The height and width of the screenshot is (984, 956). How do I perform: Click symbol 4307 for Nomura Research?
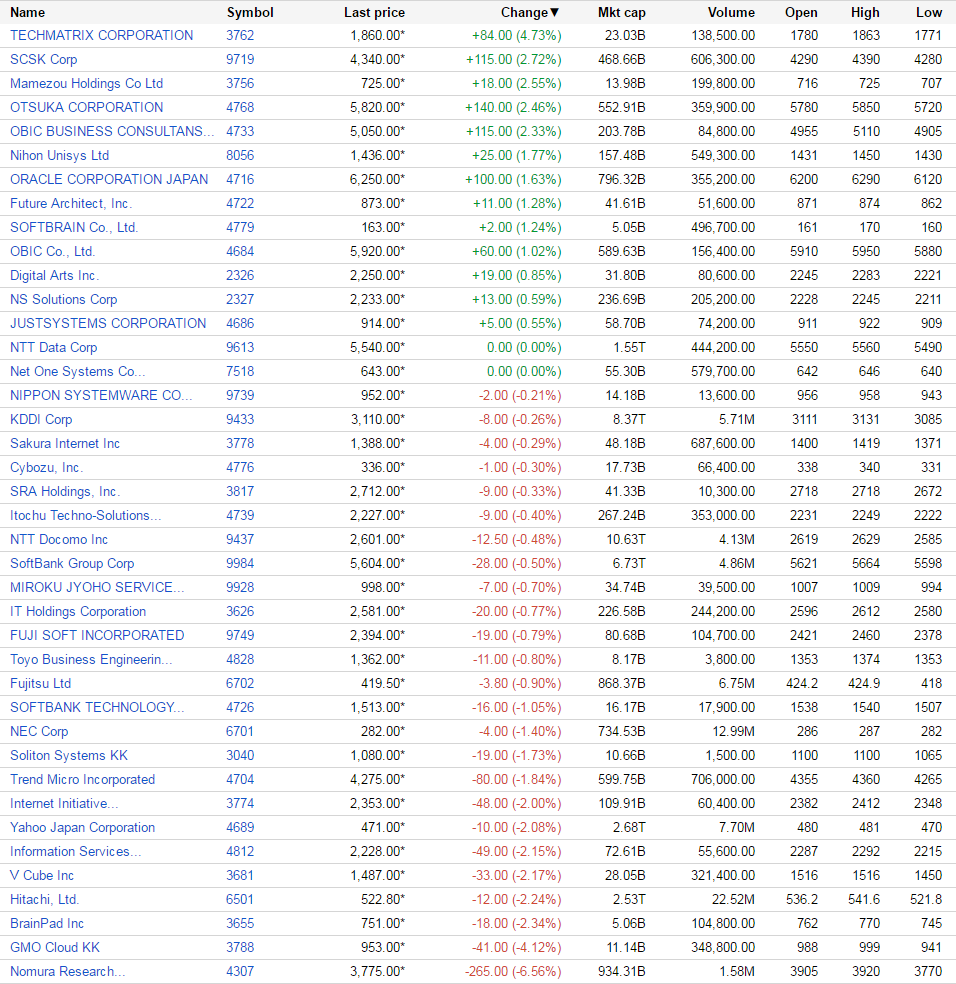[x=240, y=971]
